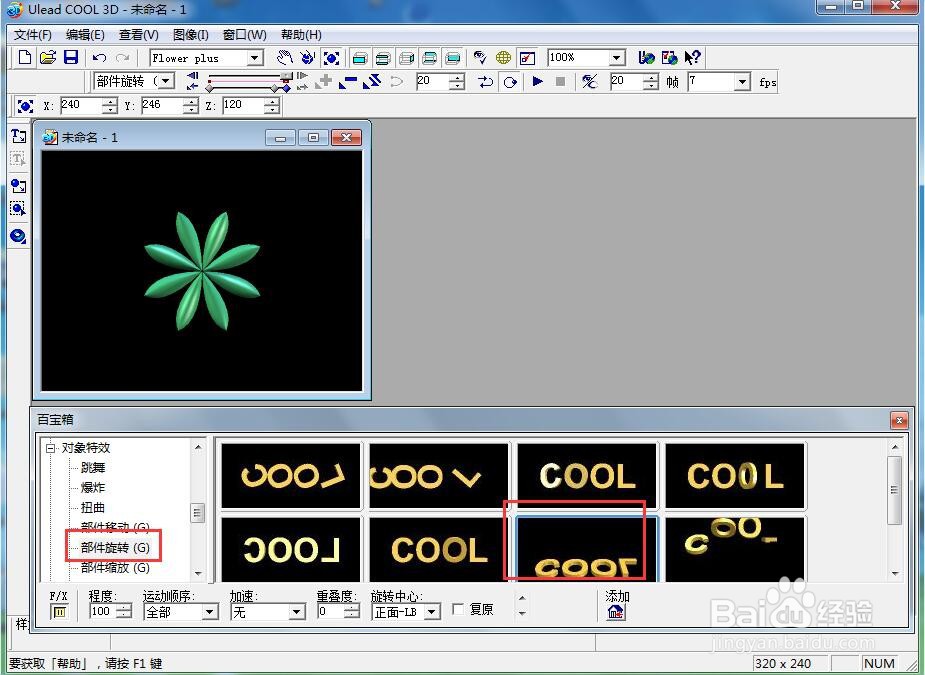Viewport: 925px width, 675px height.
Task: Open the Flower plus object dropdown
Action: (x=255, y=58)
